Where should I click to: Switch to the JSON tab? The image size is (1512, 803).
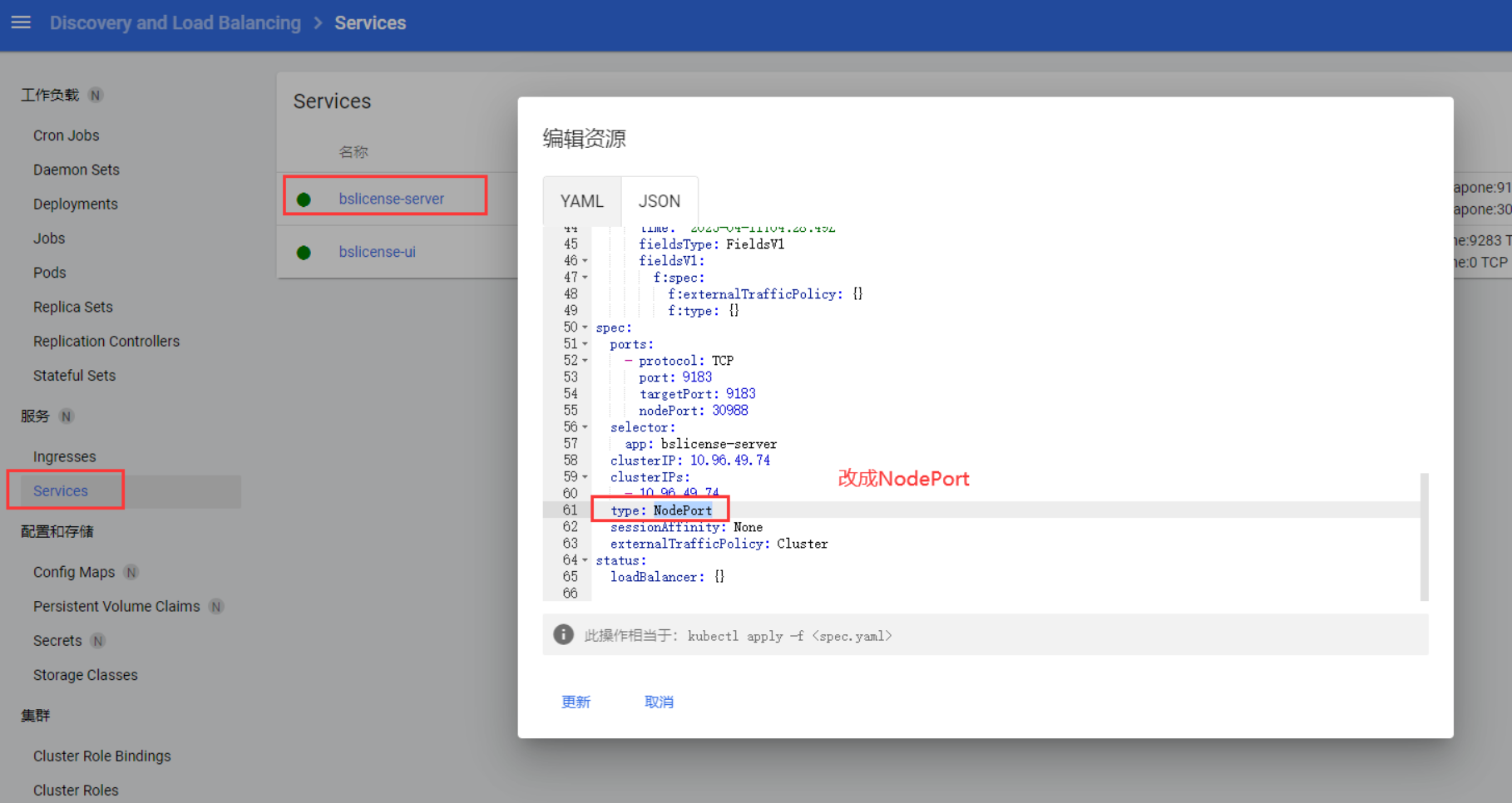[x=660, y=201]
